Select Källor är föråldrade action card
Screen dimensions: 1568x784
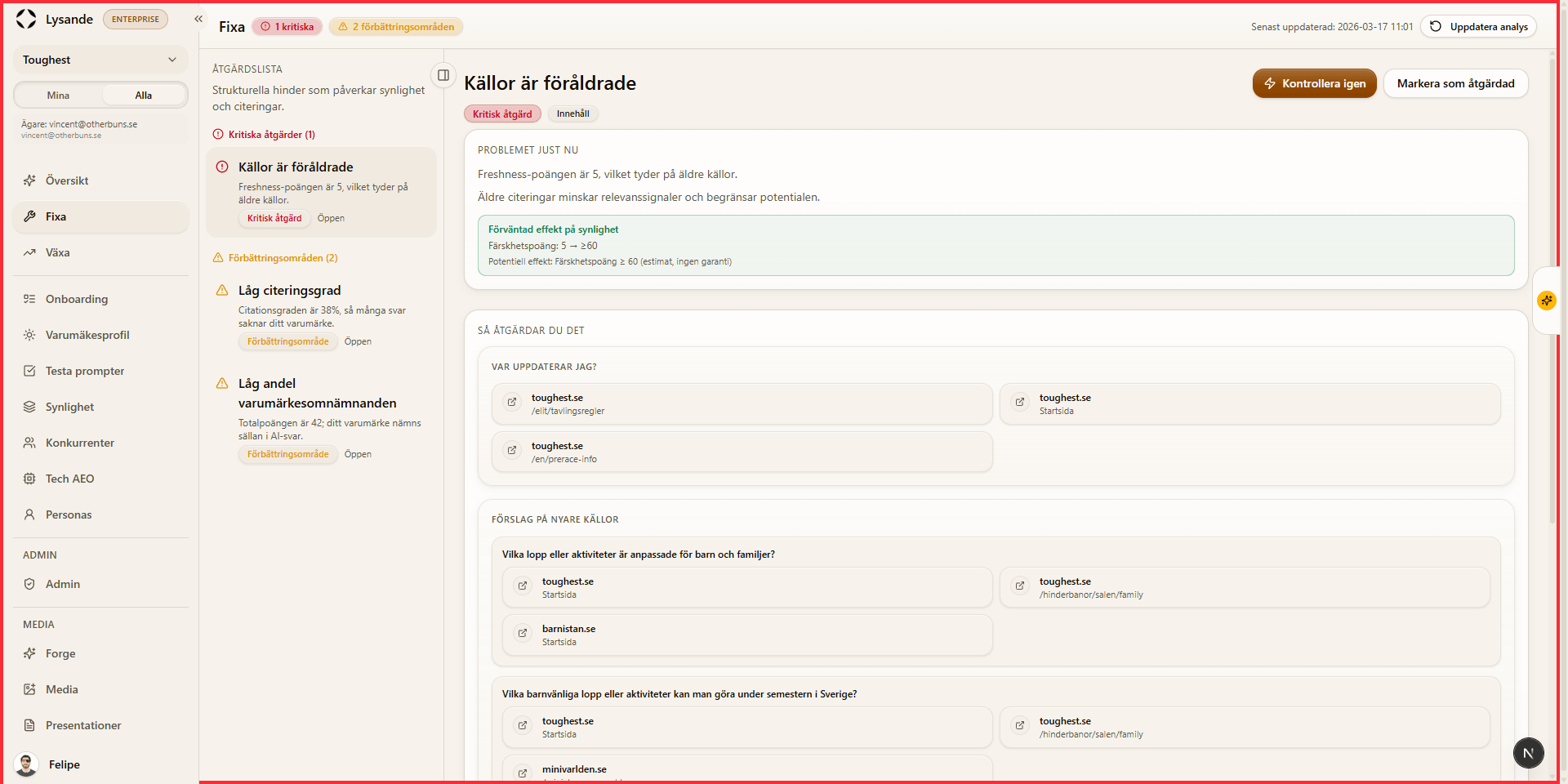[x=321, y=192]
